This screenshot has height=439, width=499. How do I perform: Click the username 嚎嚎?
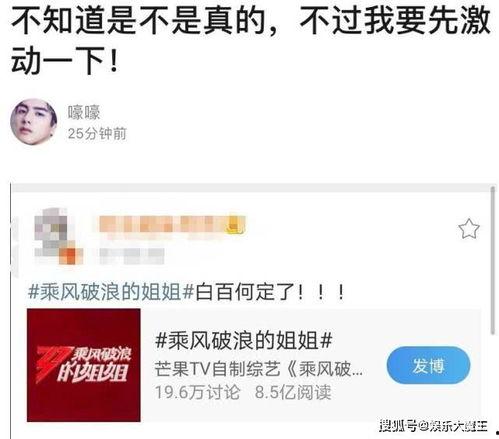[x=84, y=112]
